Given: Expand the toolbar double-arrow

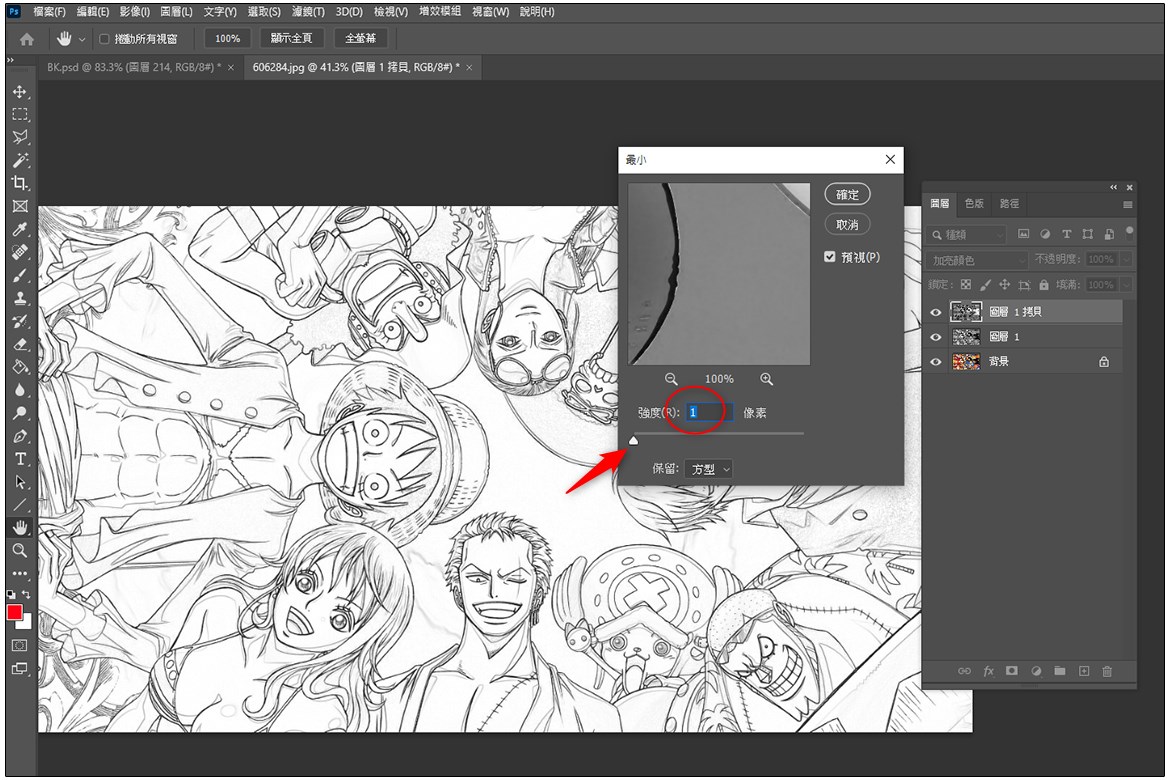Looking at the screenshot, I should coord(10,60).
